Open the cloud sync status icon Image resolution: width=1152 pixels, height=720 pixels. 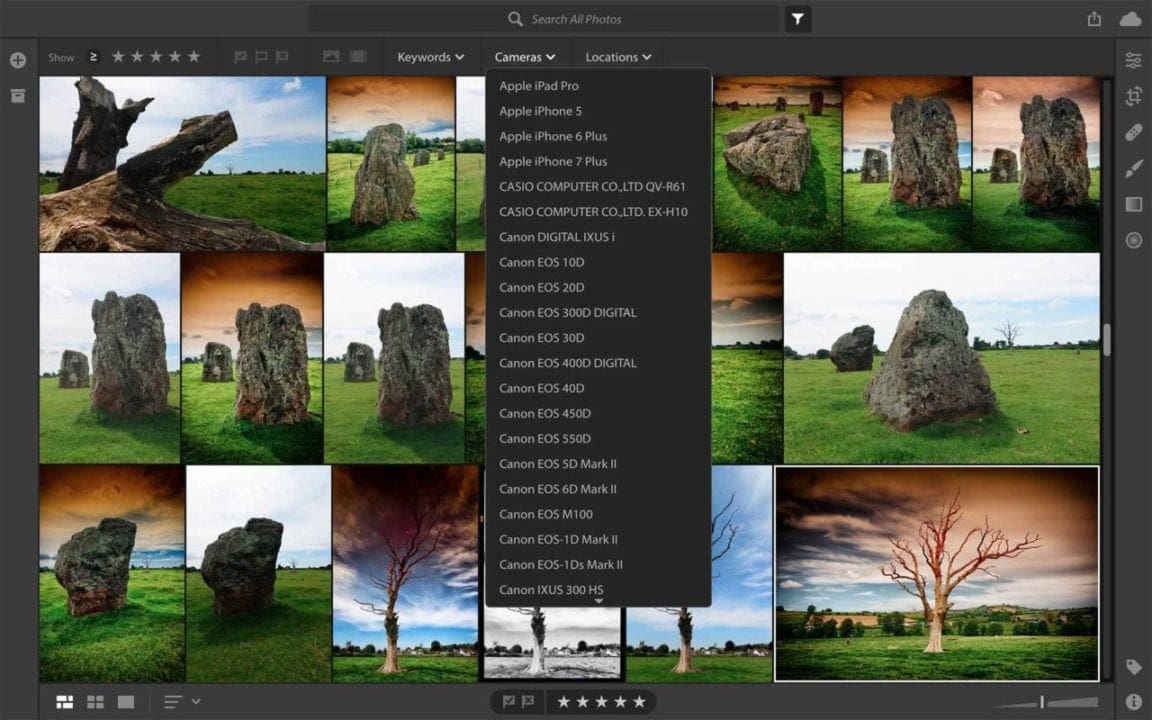[x=1131, y=19]
